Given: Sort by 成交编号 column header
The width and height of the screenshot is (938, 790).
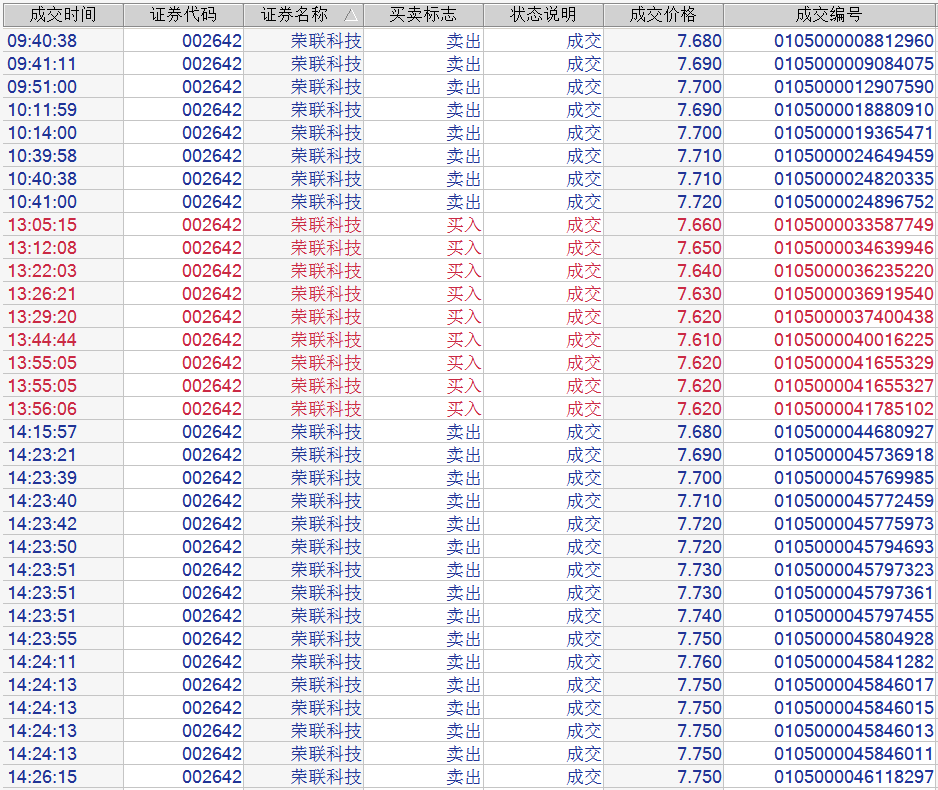Looking at the screenshot, I should coord(829,14).
